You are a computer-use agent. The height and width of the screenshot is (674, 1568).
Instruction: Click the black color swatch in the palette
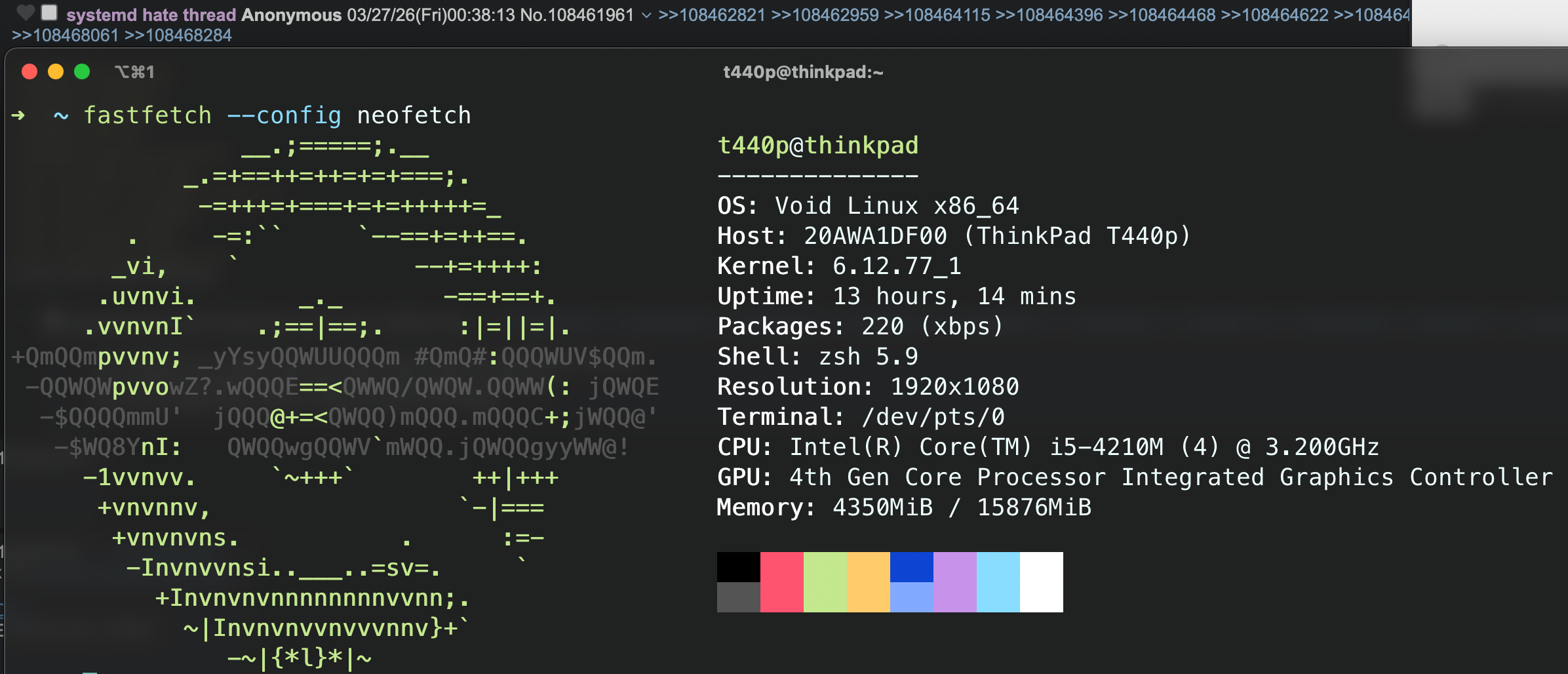click(x=739, y=567)
